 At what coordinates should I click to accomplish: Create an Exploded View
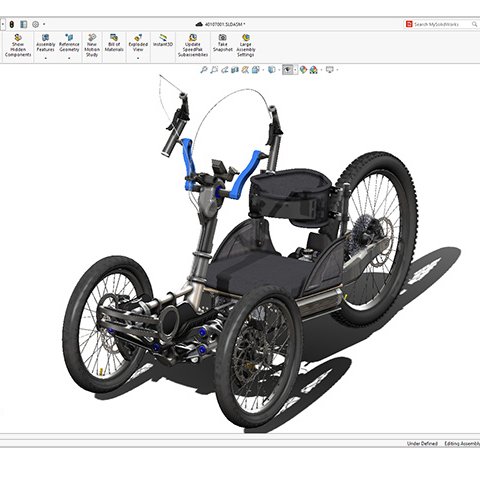pos(138,43)
